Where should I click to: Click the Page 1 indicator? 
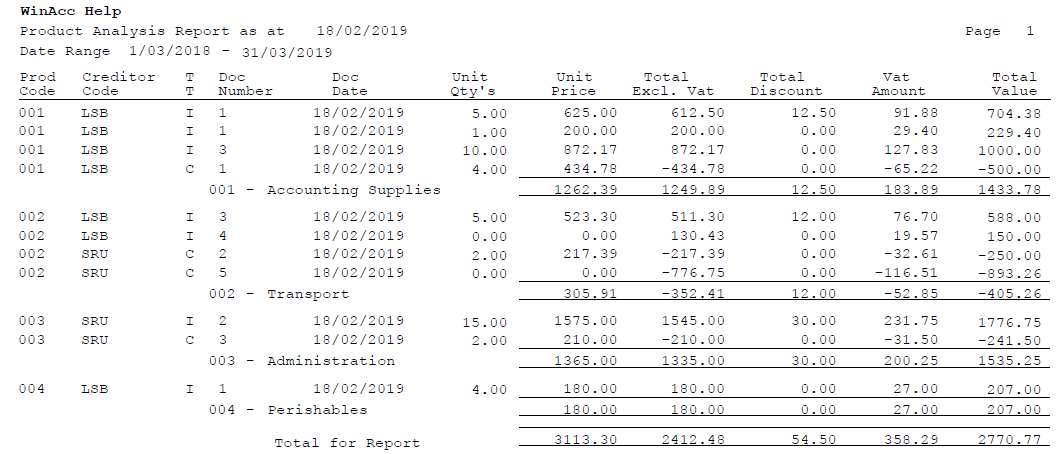pyautogui.click(x=1000, y=31)
